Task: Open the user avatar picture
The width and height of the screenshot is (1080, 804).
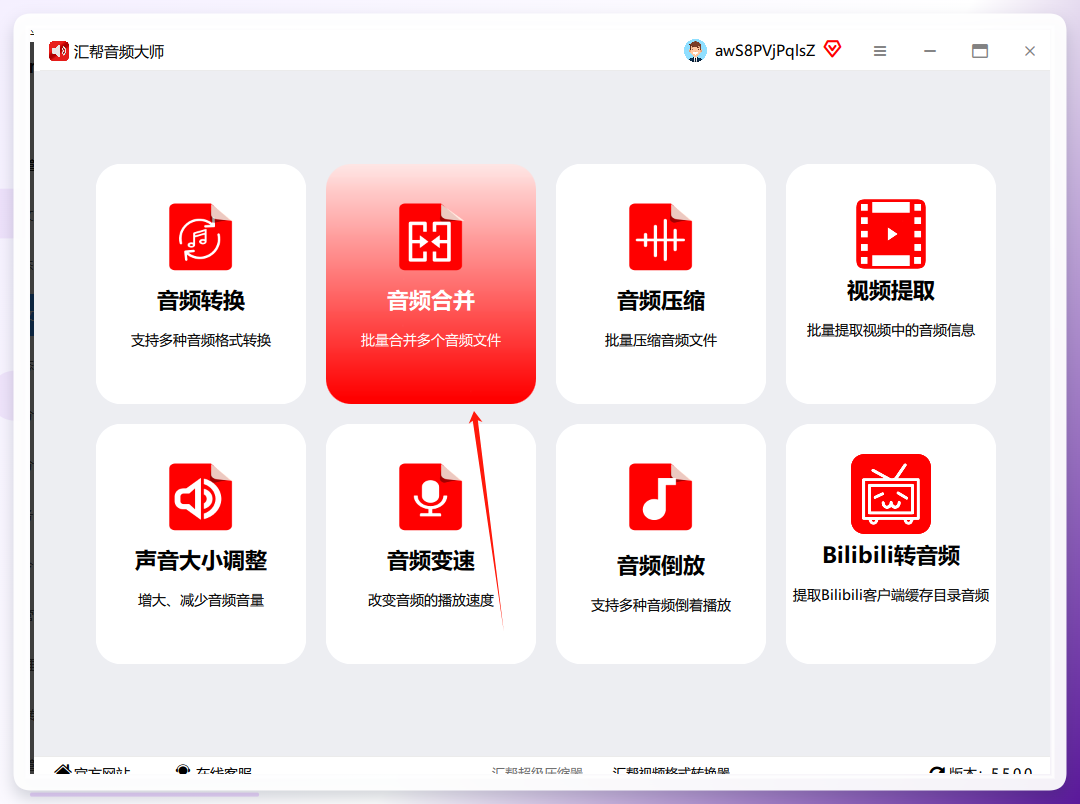Action: click(695, 50)
